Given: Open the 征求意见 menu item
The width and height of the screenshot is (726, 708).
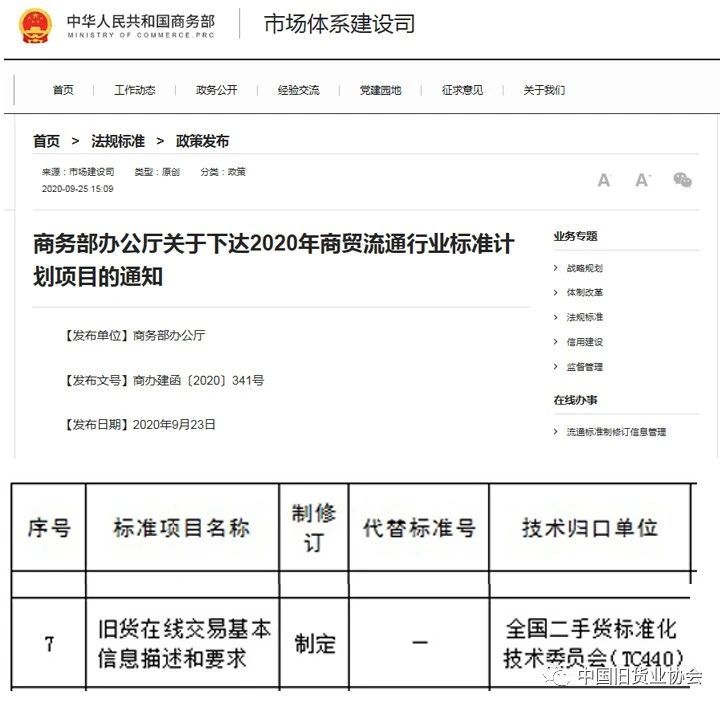Looking at the screenshot, I should 462,90.
